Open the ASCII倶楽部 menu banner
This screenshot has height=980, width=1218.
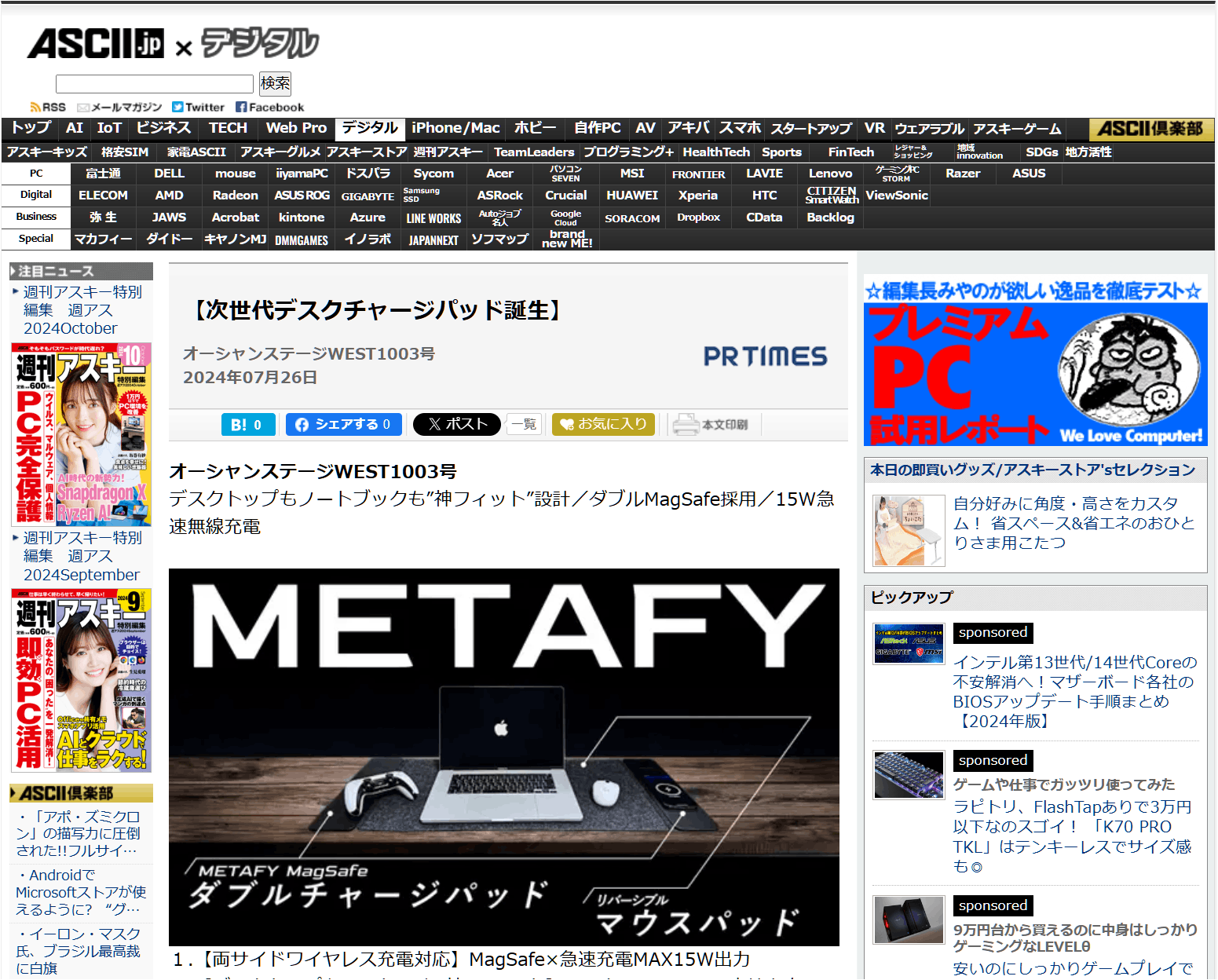pyautogui.click(x=1150, y=129)
